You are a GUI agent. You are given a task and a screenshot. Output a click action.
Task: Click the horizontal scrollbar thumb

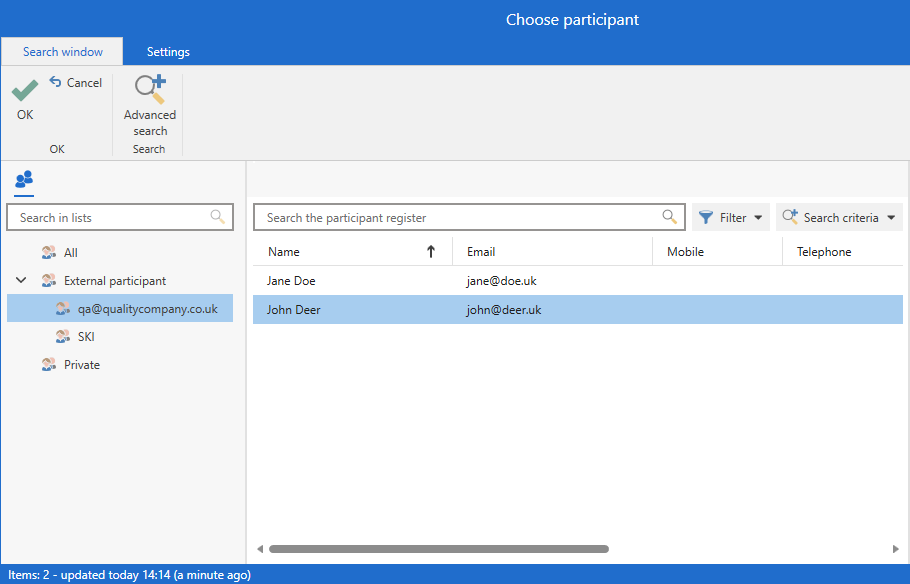(439, 549)
